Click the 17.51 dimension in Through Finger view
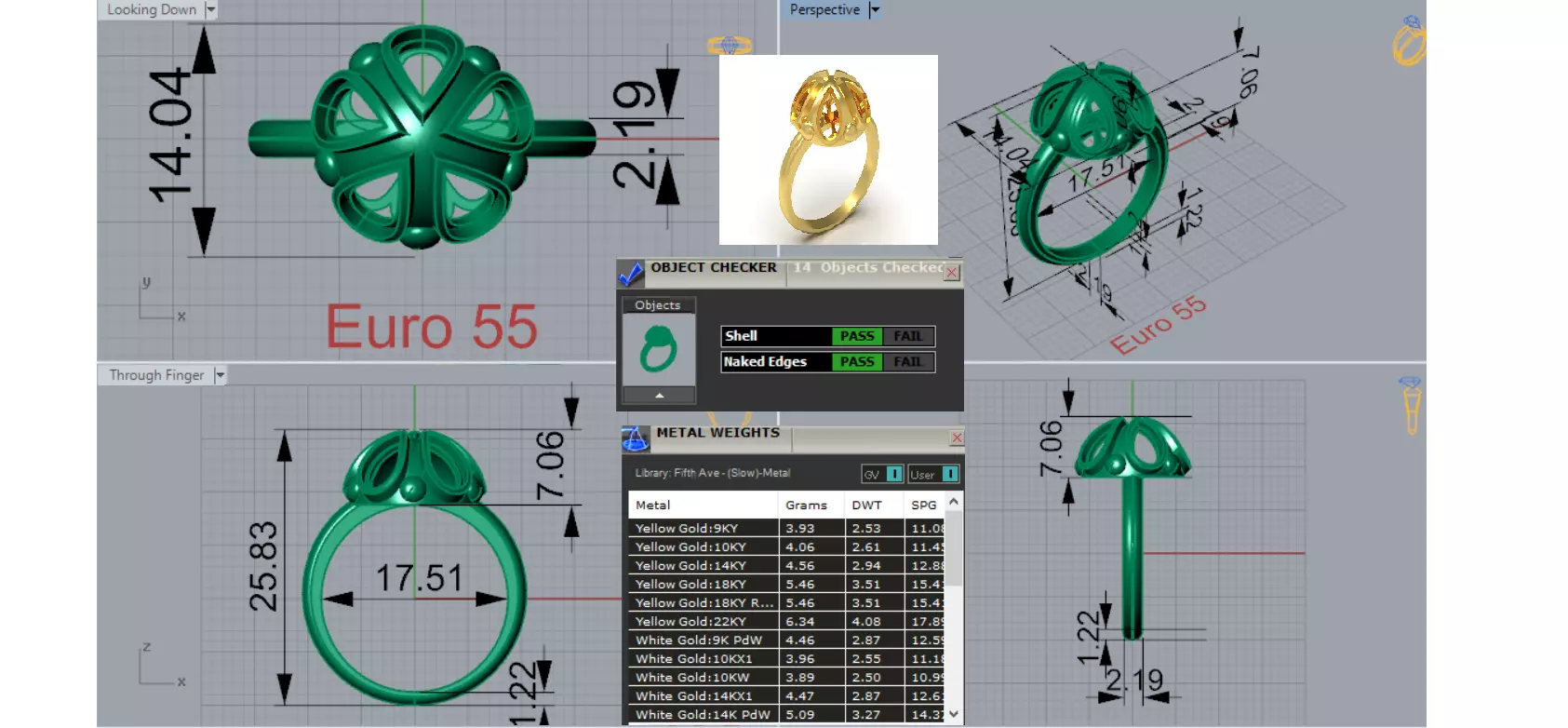Viewport: 1568px width, 728px height. 419,578
